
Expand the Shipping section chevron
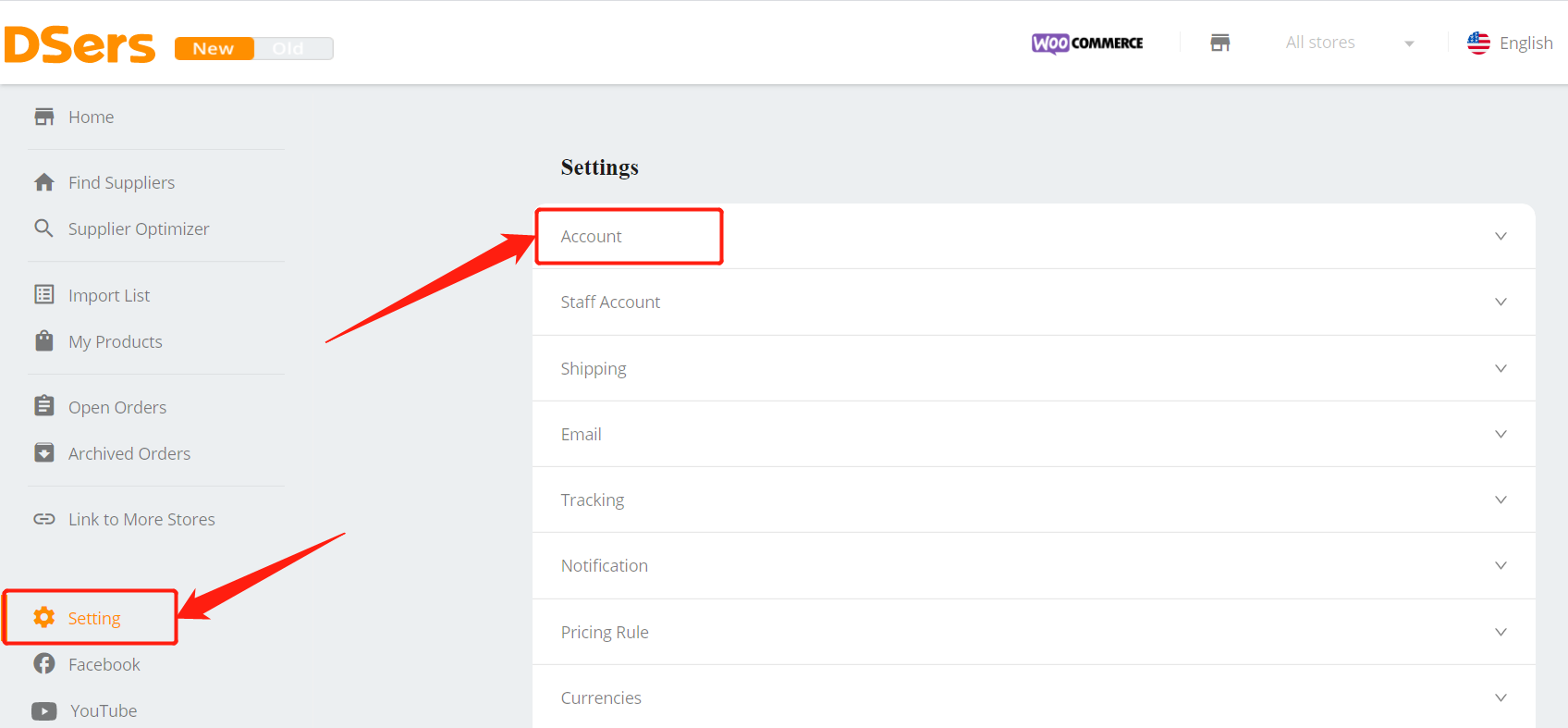pos(1501,368)
